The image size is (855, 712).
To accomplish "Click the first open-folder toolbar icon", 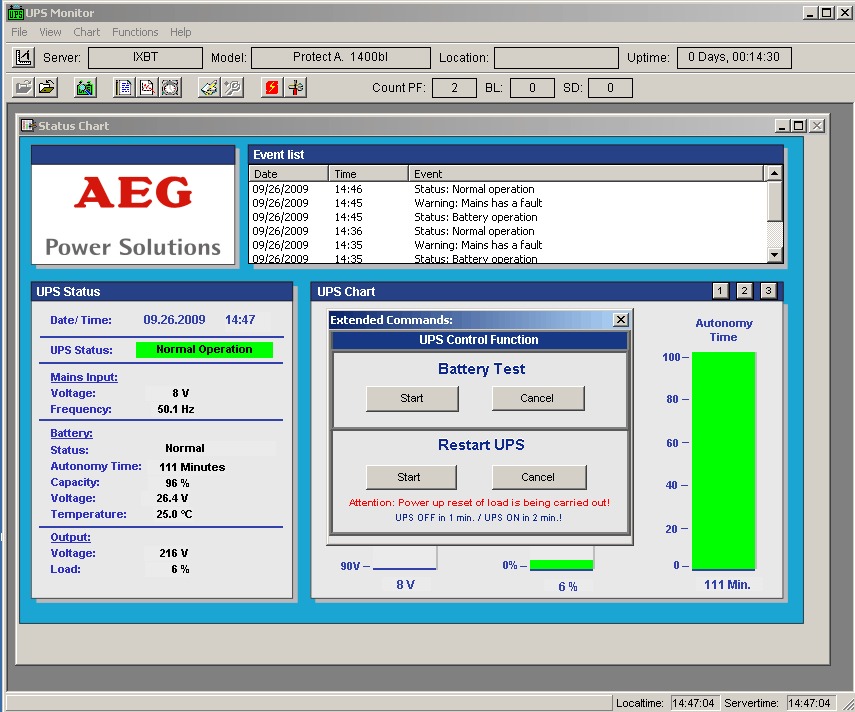I will click(22, 88).
